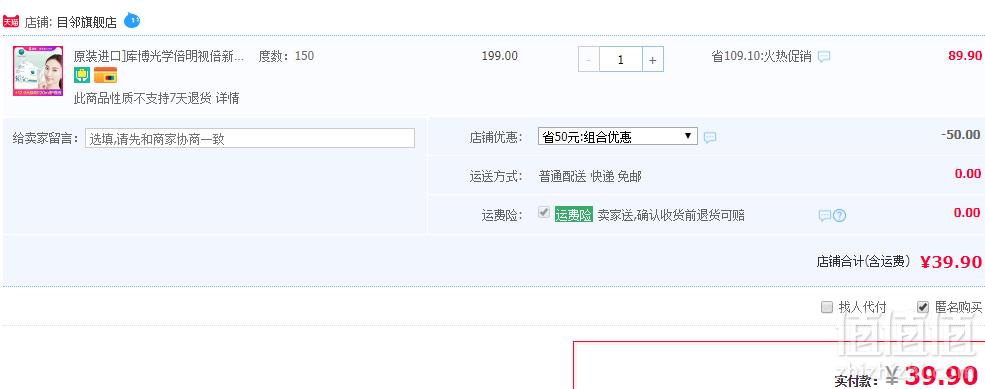
Task: Click the question mark help icon for 运费险
Action: (x=839, y=216)
